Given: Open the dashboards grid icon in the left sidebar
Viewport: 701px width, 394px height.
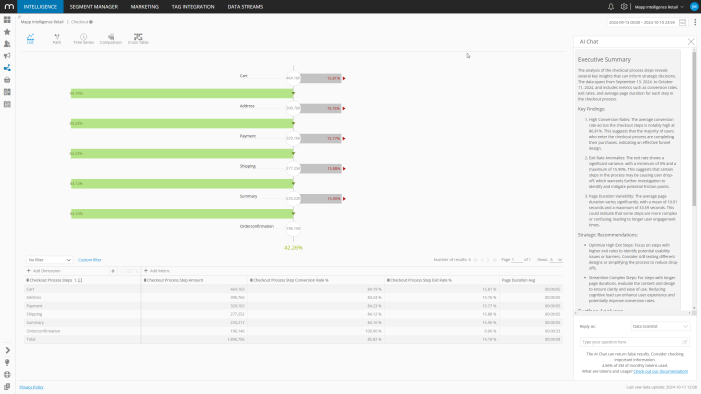Looking at the screenshot, I should [x=7, y=20].
